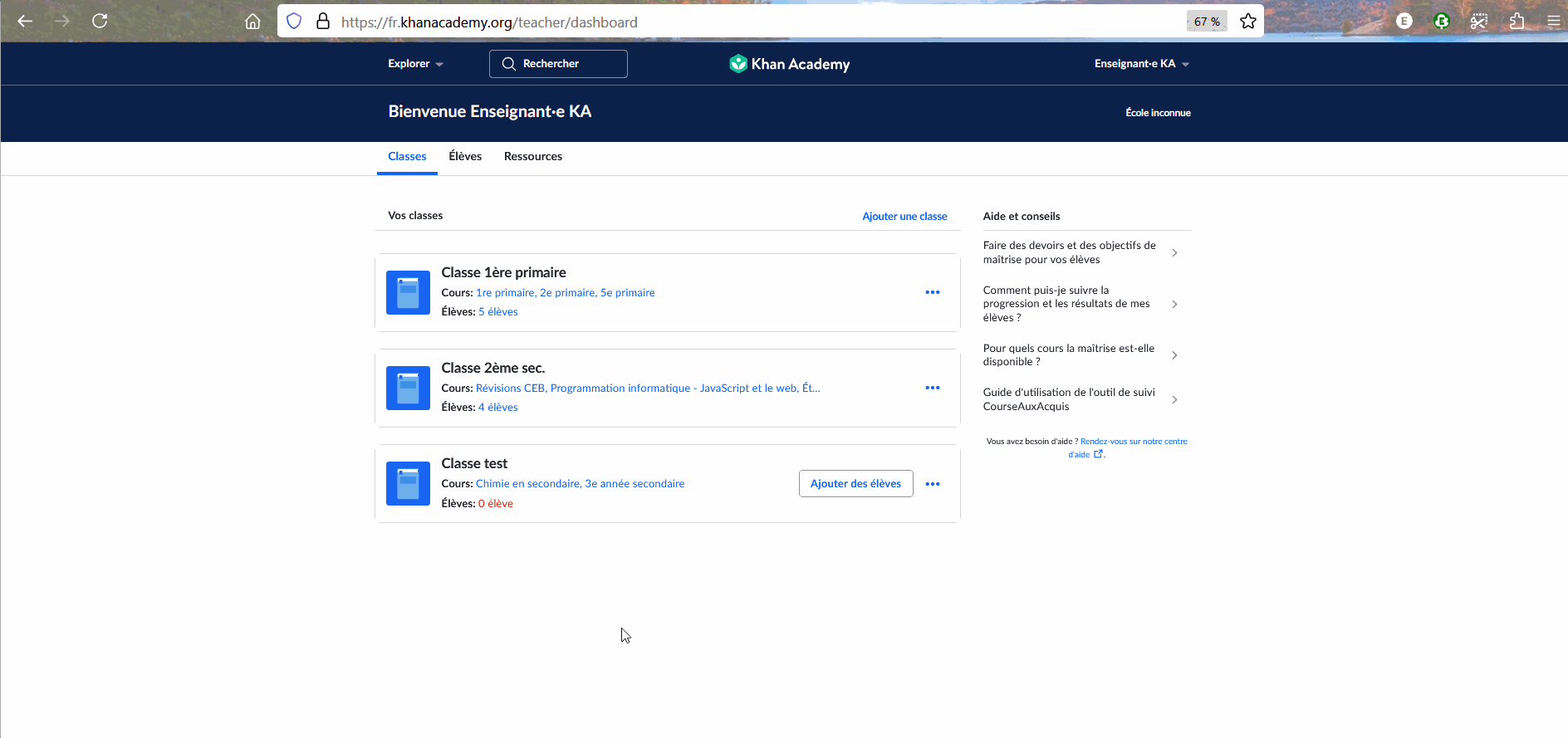
Task: Open the Chimie en secondaire course link
Action: pos(527,484)
